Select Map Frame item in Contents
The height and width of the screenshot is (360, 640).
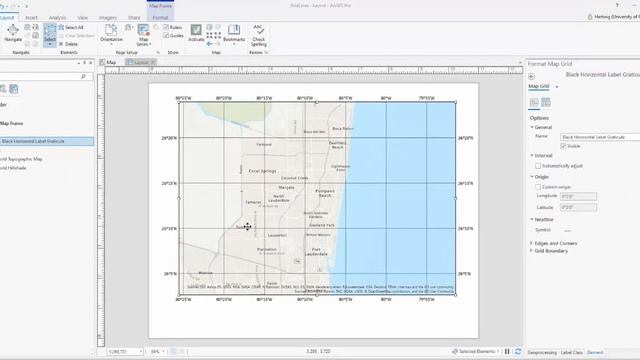[x=11, y=123]
